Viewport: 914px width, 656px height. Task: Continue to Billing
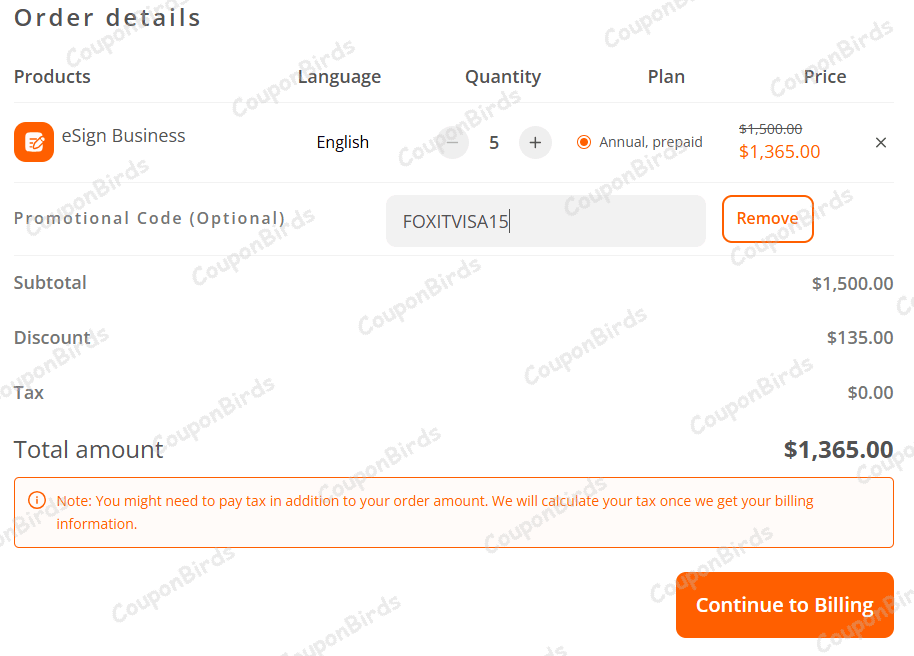coord(784,605)
